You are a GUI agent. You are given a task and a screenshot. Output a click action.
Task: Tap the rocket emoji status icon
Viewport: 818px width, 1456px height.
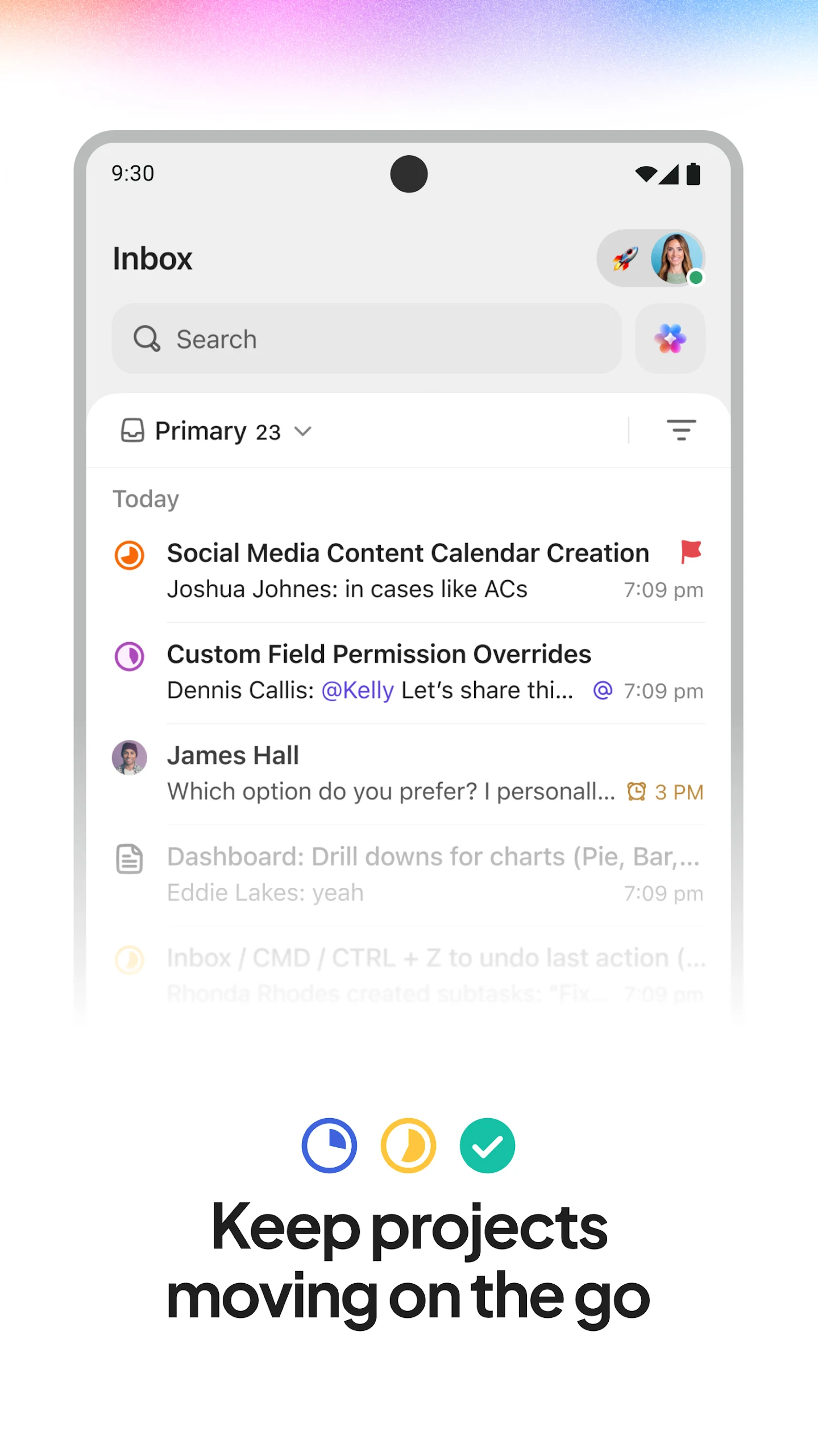pos(625,259)
